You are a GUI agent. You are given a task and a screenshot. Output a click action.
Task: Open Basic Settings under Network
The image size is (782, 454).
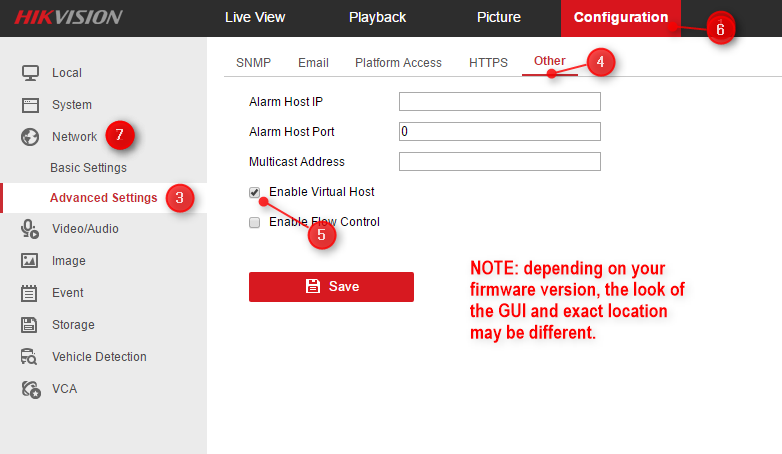(x=88, y=168)
